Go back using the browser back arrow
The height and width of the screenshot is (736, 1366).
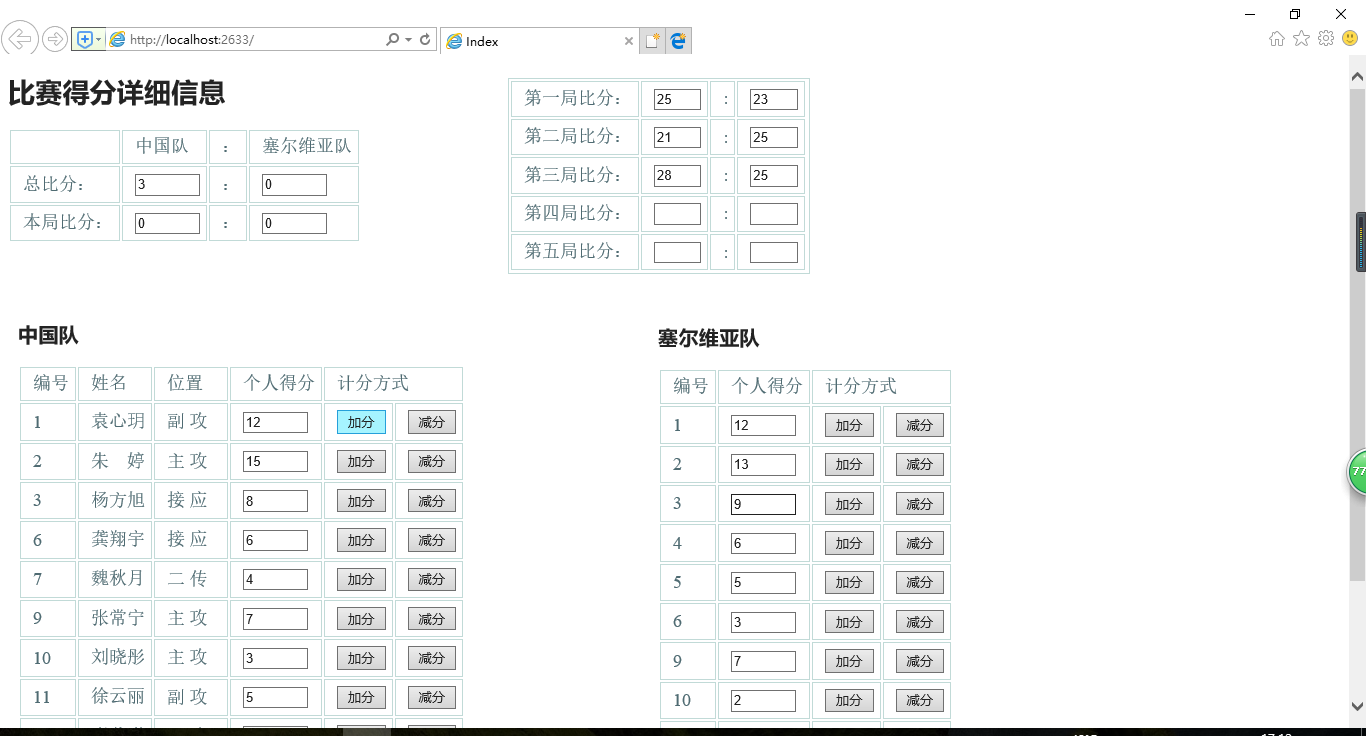point(19,39)
